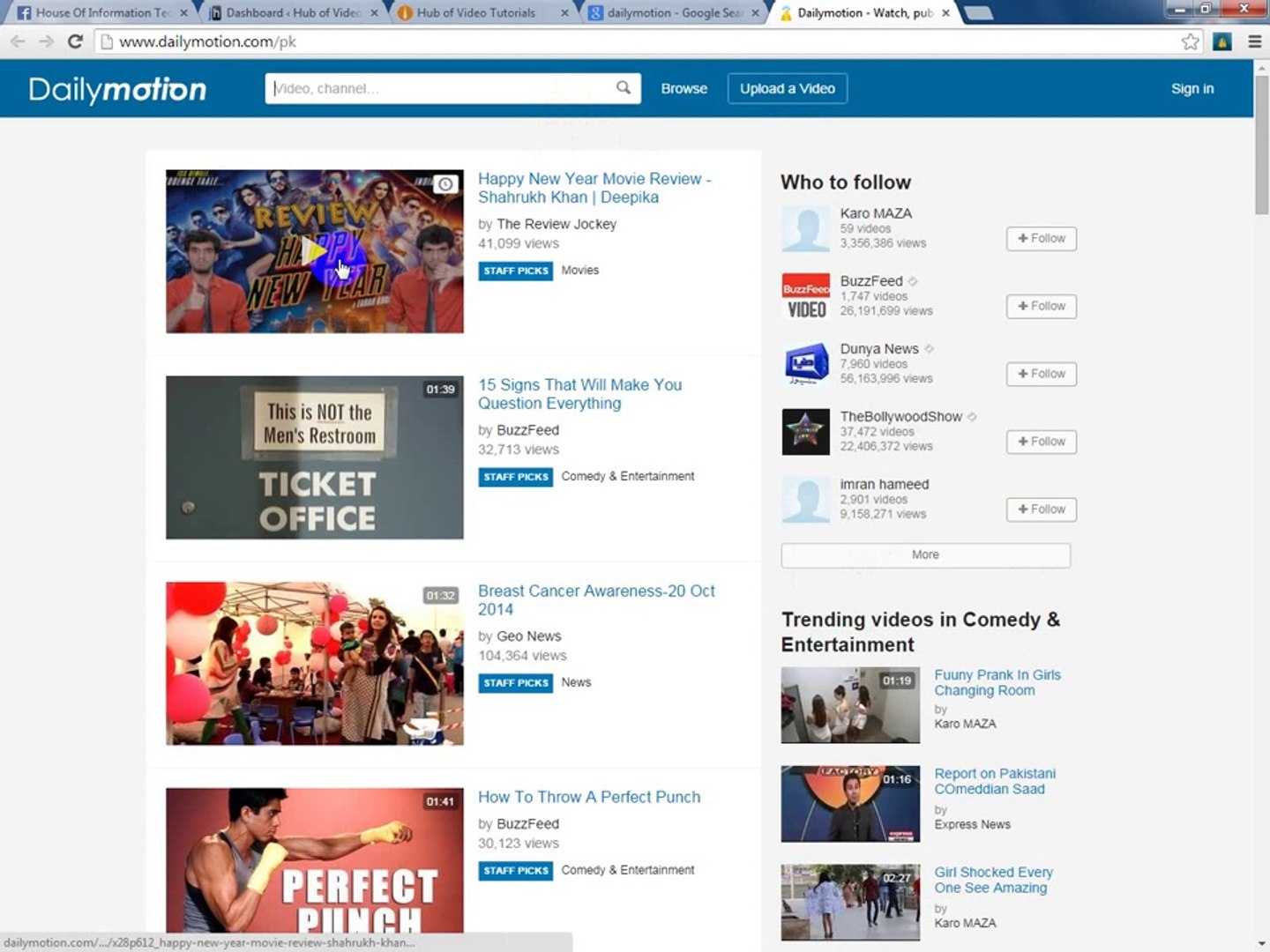Click the new tab button

point(977,12)
